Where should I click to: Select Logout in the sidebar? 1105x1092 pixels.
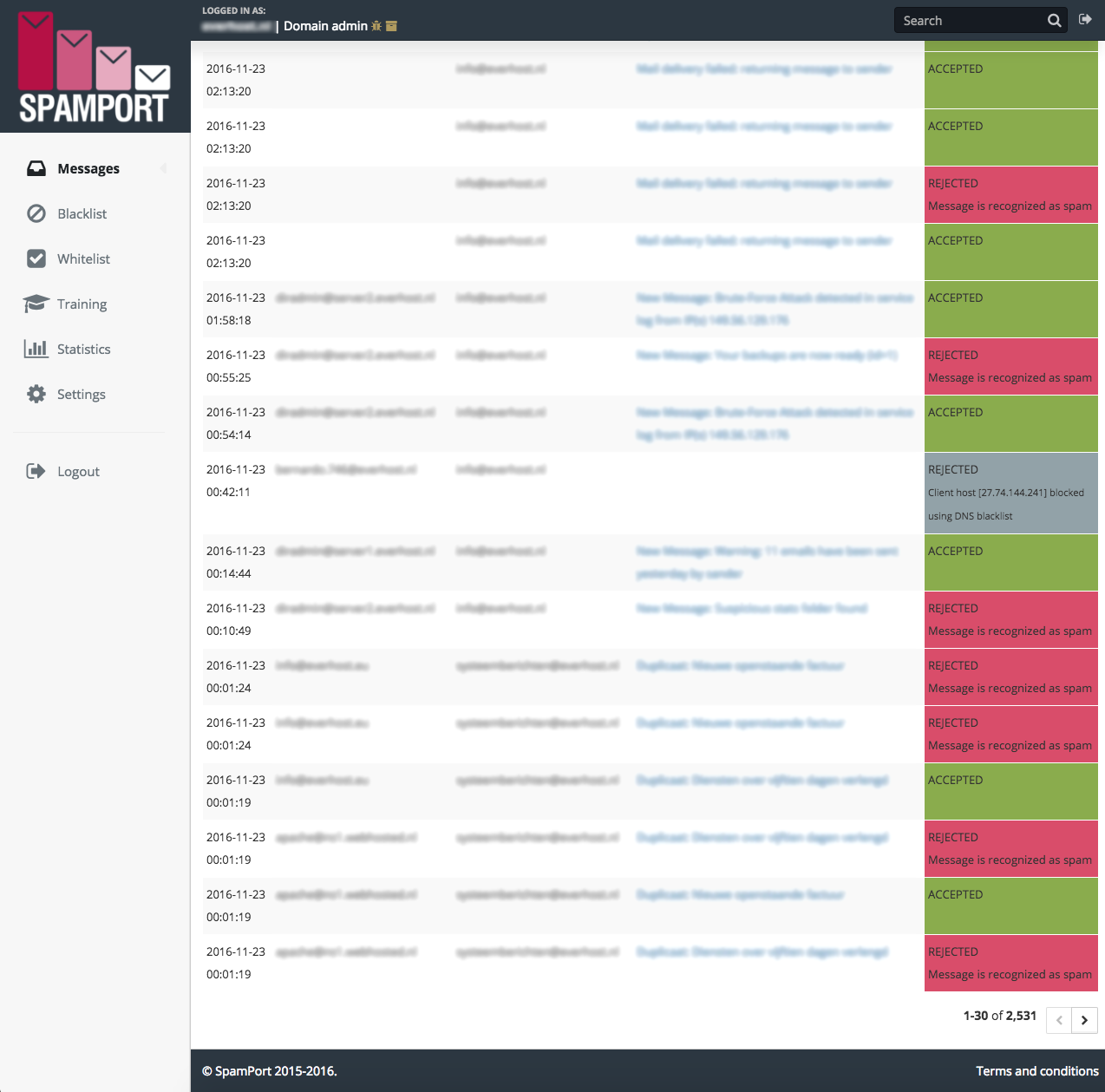pos(78,471)
